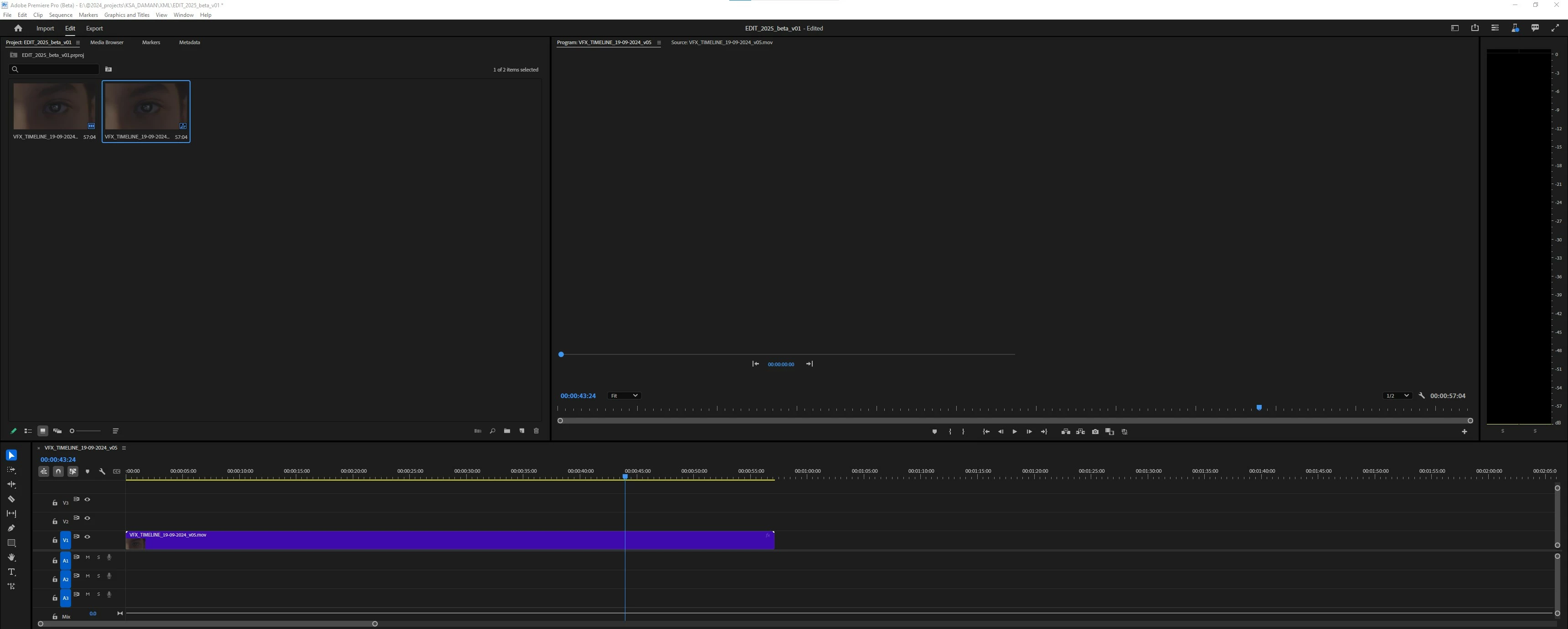Hide the V2 track output eye
The height and width of the screenshot is (629, 1568).
pos(87,518)
